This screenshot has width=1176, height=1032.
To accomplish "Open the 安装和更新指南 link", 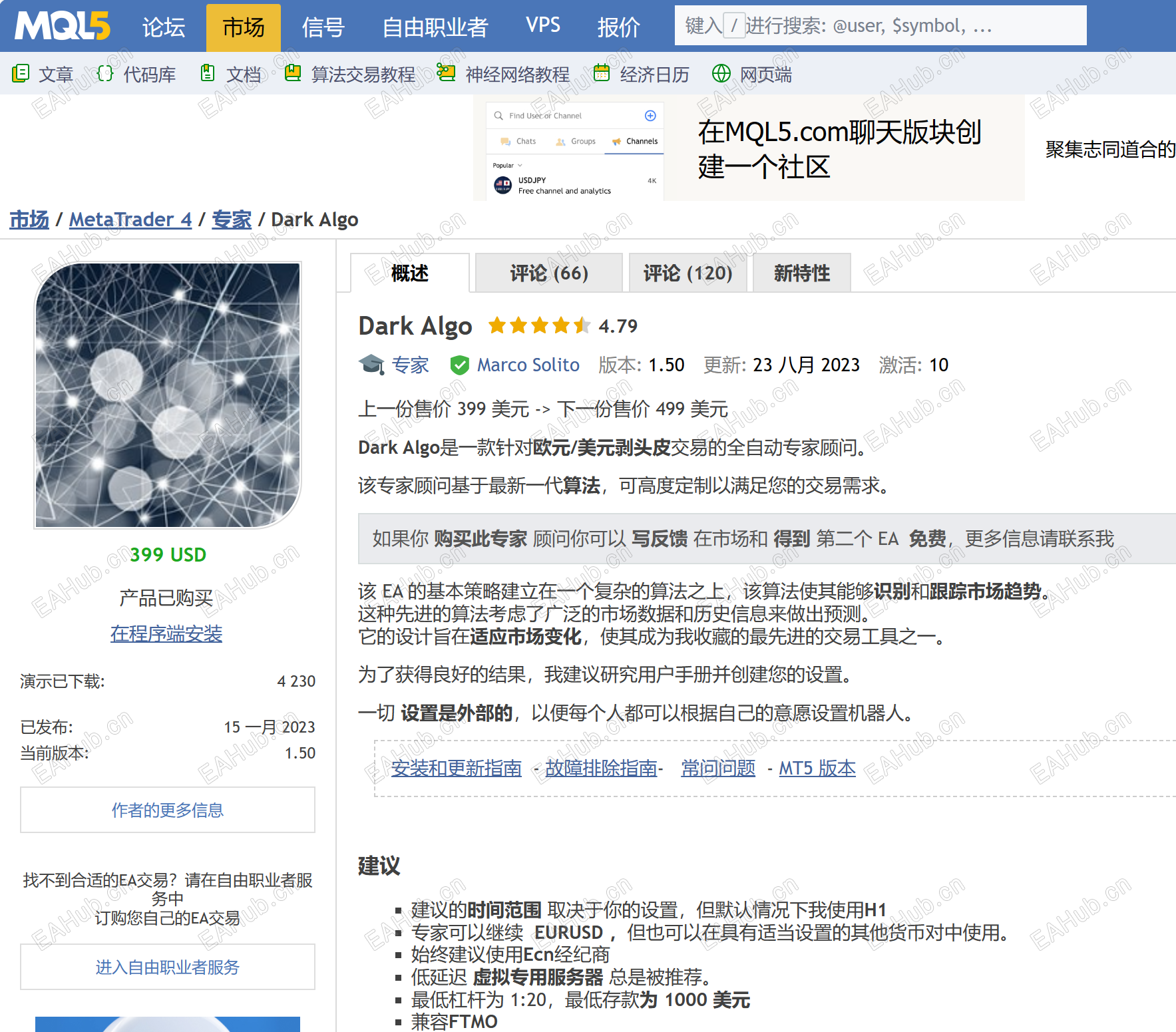I will coord(457,768).
